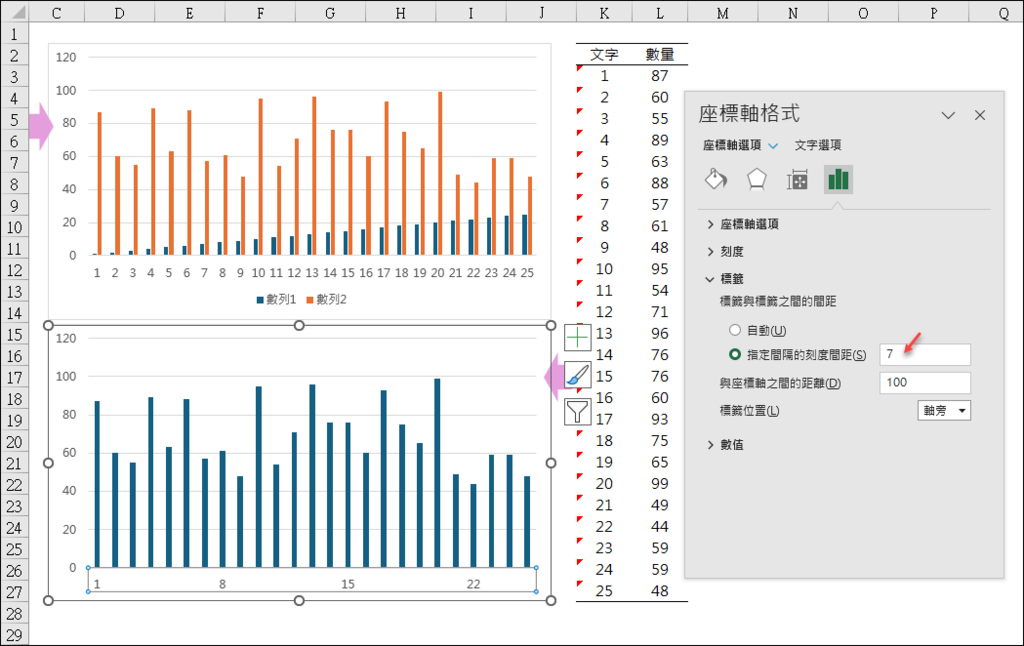Switch to the 文字選項 tab
Viewport: 1024px width, 646px height.
tap(818, 145)
